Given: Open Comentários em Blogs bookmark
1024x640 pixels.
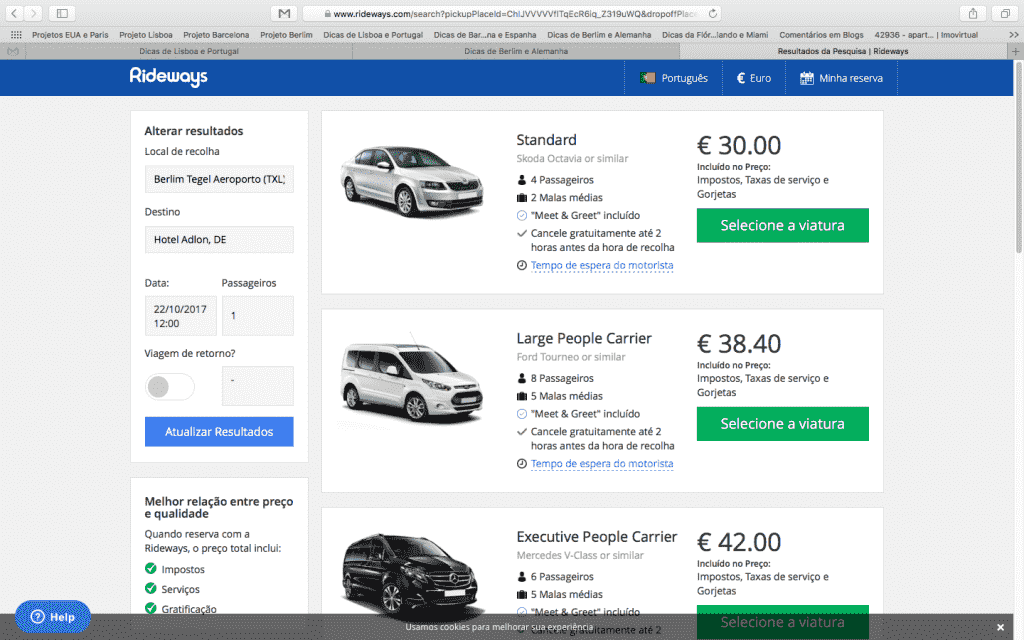Looking at the screenshot, I should pos(821,35).
